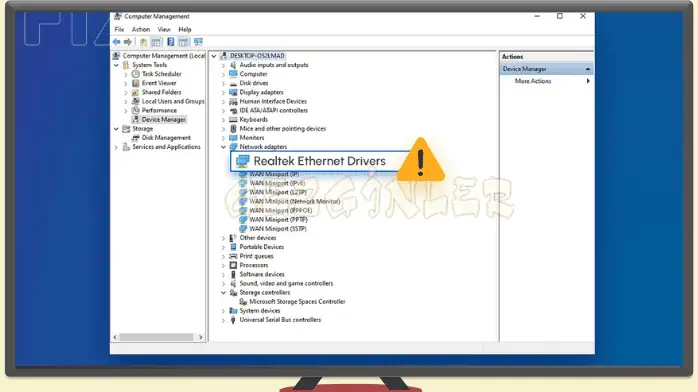Select Device Manager in left tree

tap(163, 119)
